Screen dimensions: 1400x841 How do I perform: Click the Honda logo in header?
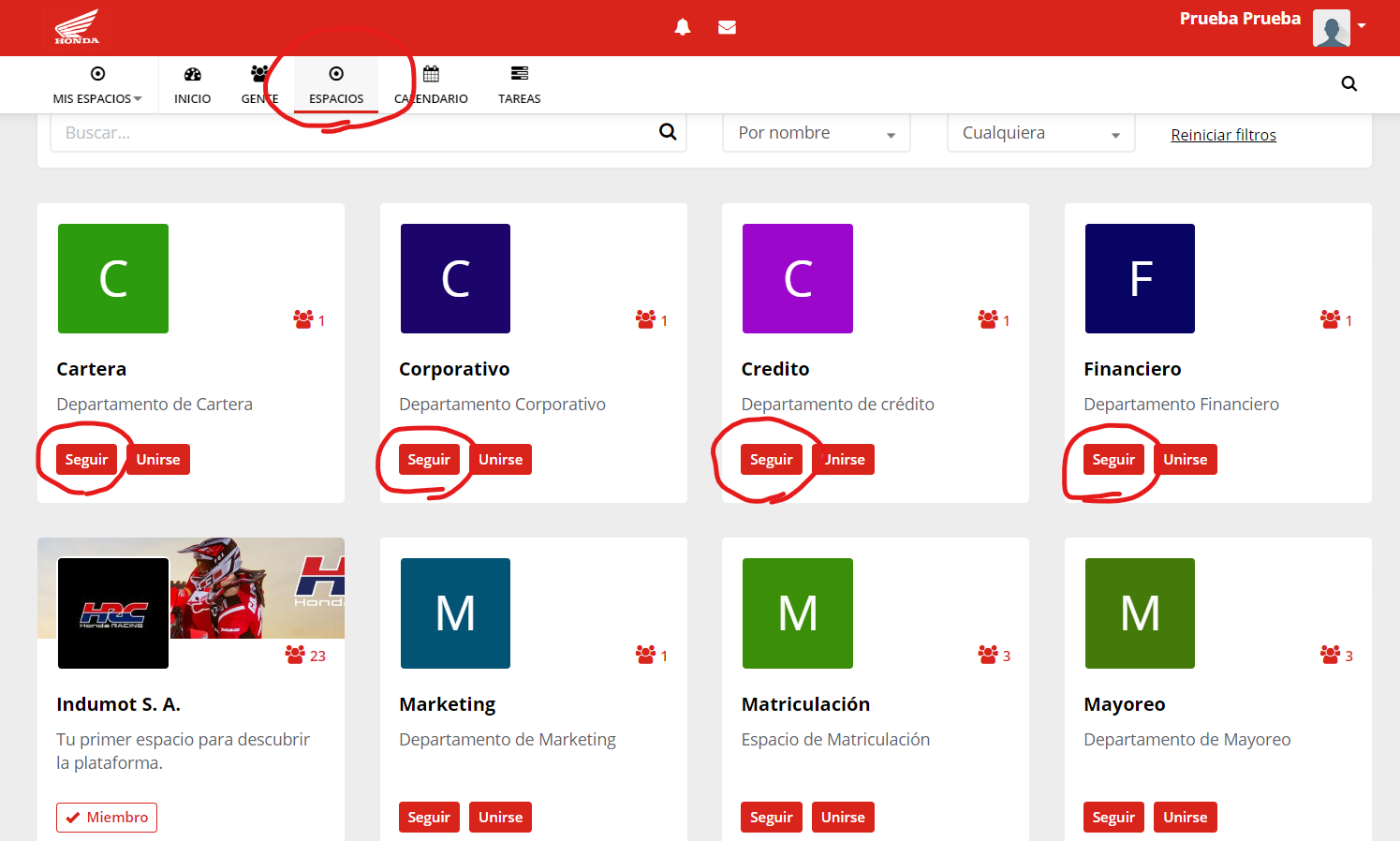77,27
